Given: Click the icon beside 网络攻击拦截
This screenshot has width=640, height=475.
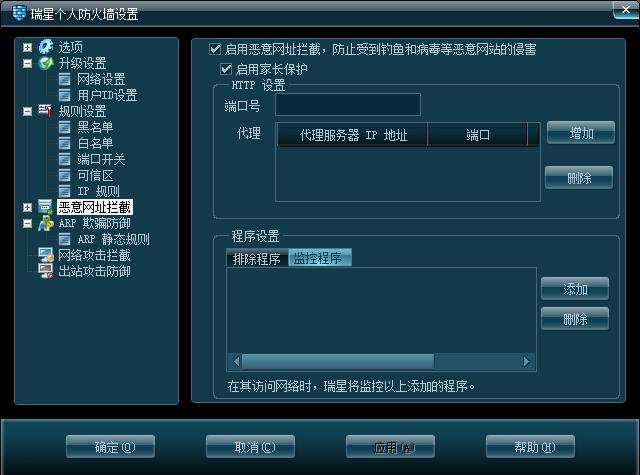Looking at the screenshot, I should (x=46, y=255).
